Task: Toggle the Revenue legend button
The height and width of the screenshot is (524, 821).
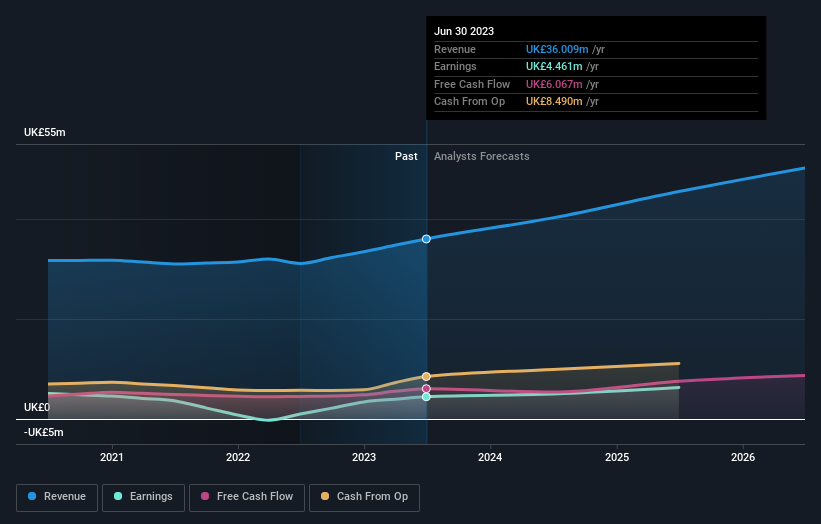Action: point(57,497)
